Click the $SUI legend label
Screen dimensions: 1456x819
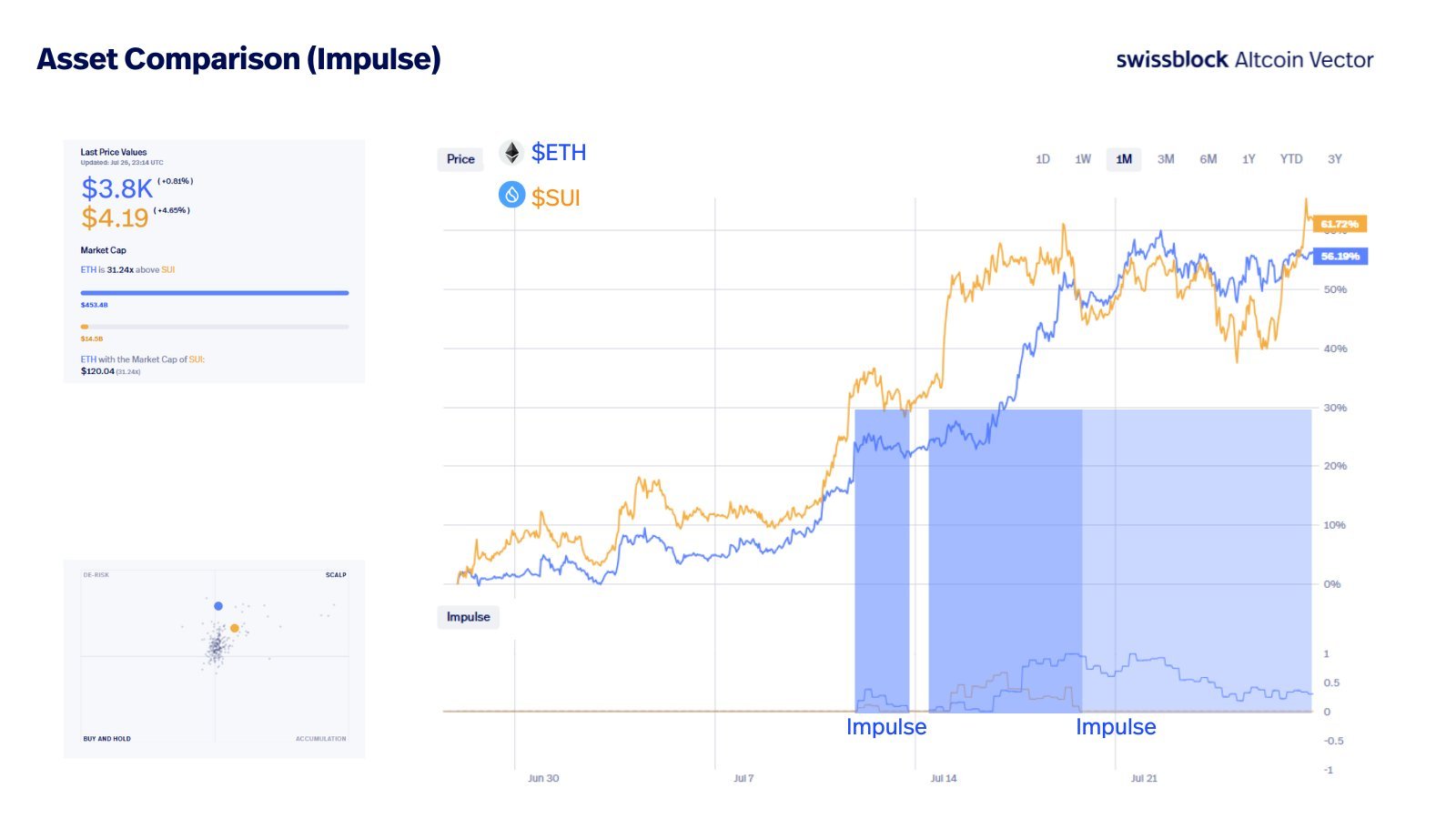(x=555, y=197)
